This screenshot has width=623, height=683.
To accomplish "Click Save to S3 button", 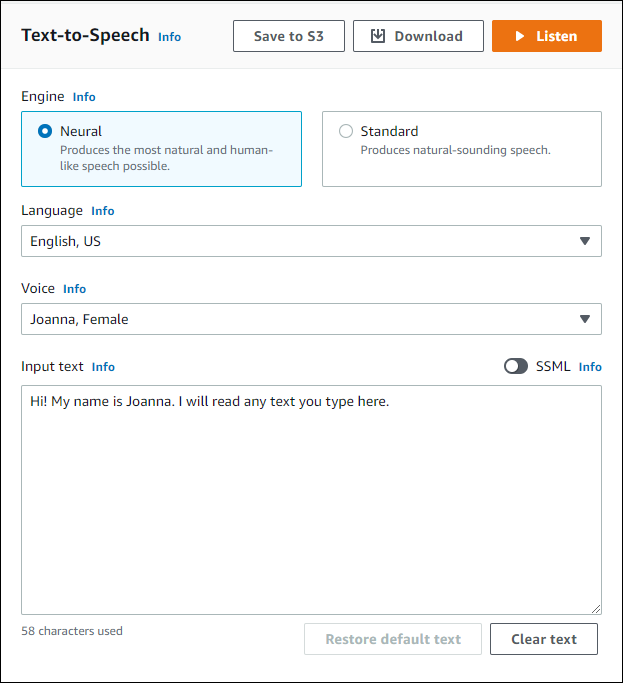I will 288,36.
